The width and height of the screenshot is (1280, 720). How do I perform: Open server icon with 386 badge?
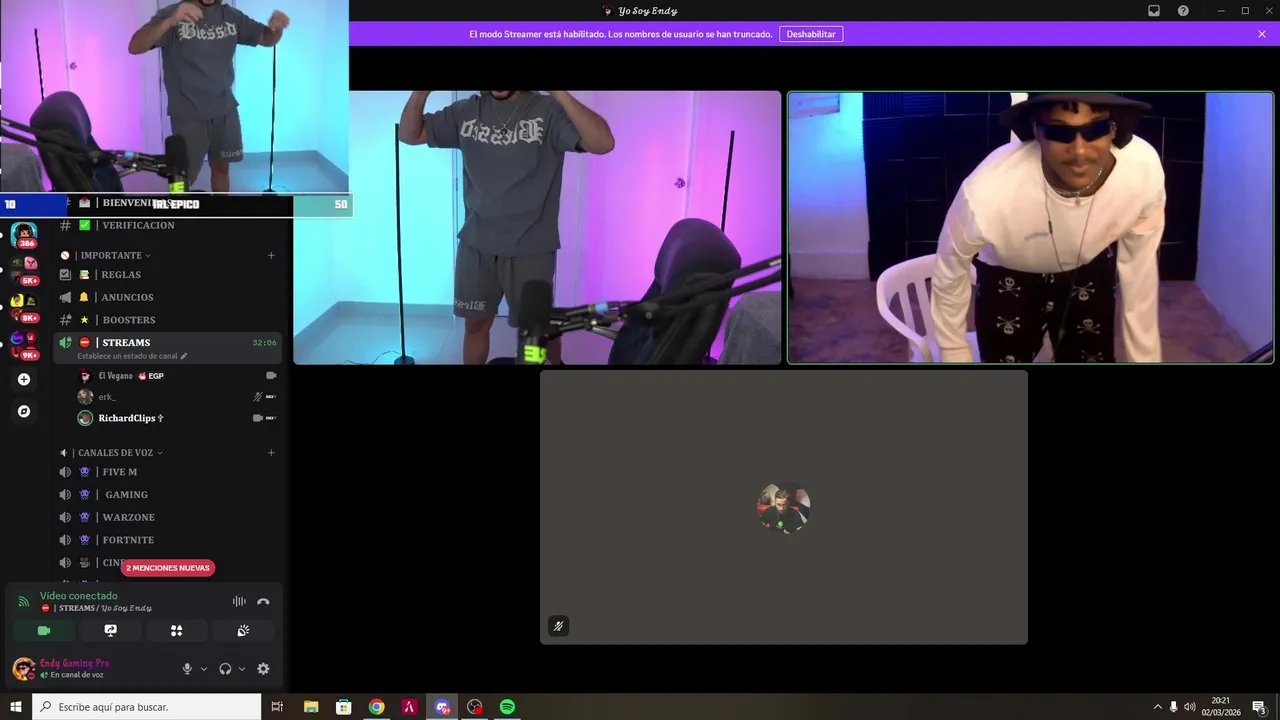click(x=24, y=235)
